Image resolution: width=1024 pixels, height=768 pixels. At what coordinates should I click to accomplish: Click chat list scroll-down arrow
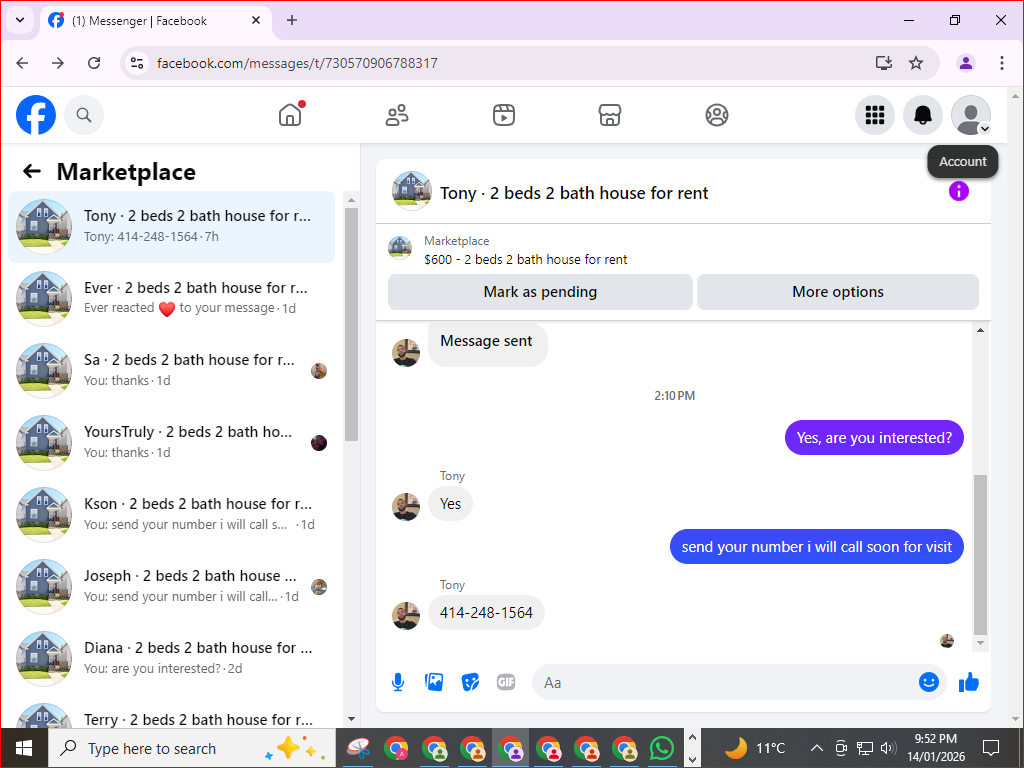point(351,719)
